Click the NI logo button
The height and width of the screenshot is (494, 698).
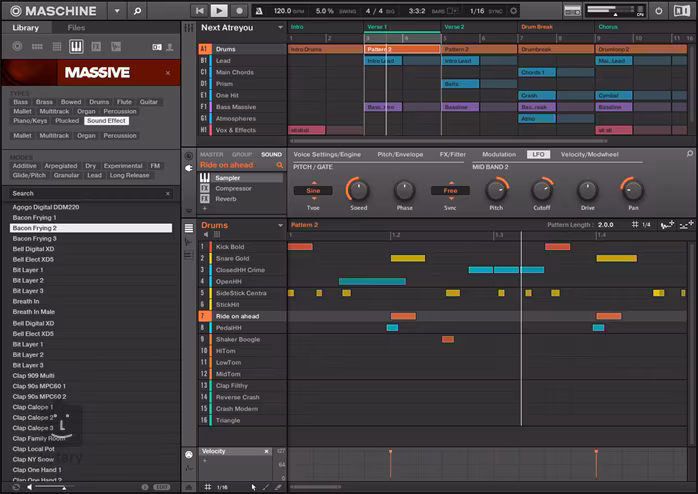coord(682,11)
